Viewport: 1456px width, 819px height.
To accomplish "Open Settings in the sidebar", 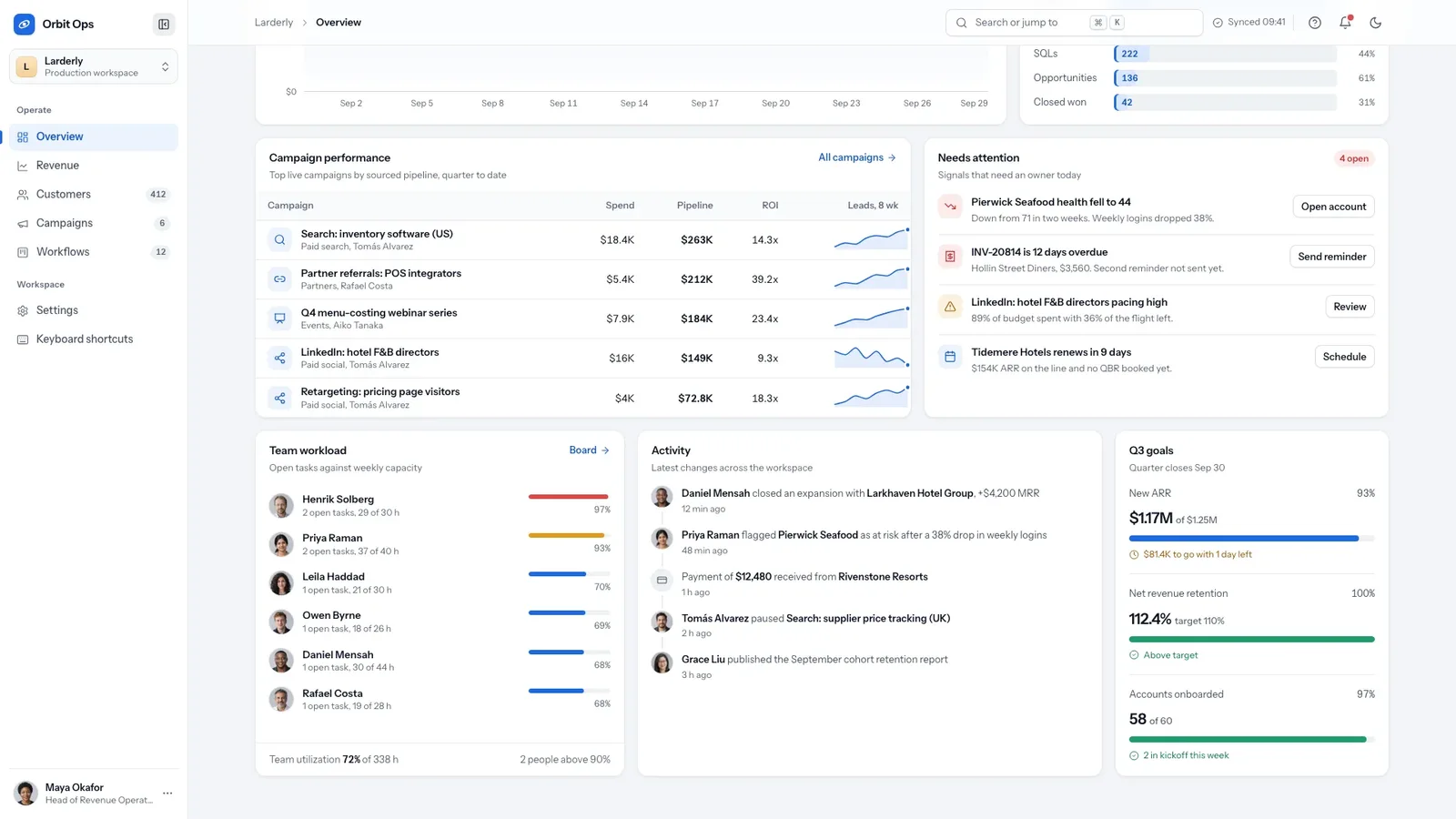I will [x=94, y=310].
